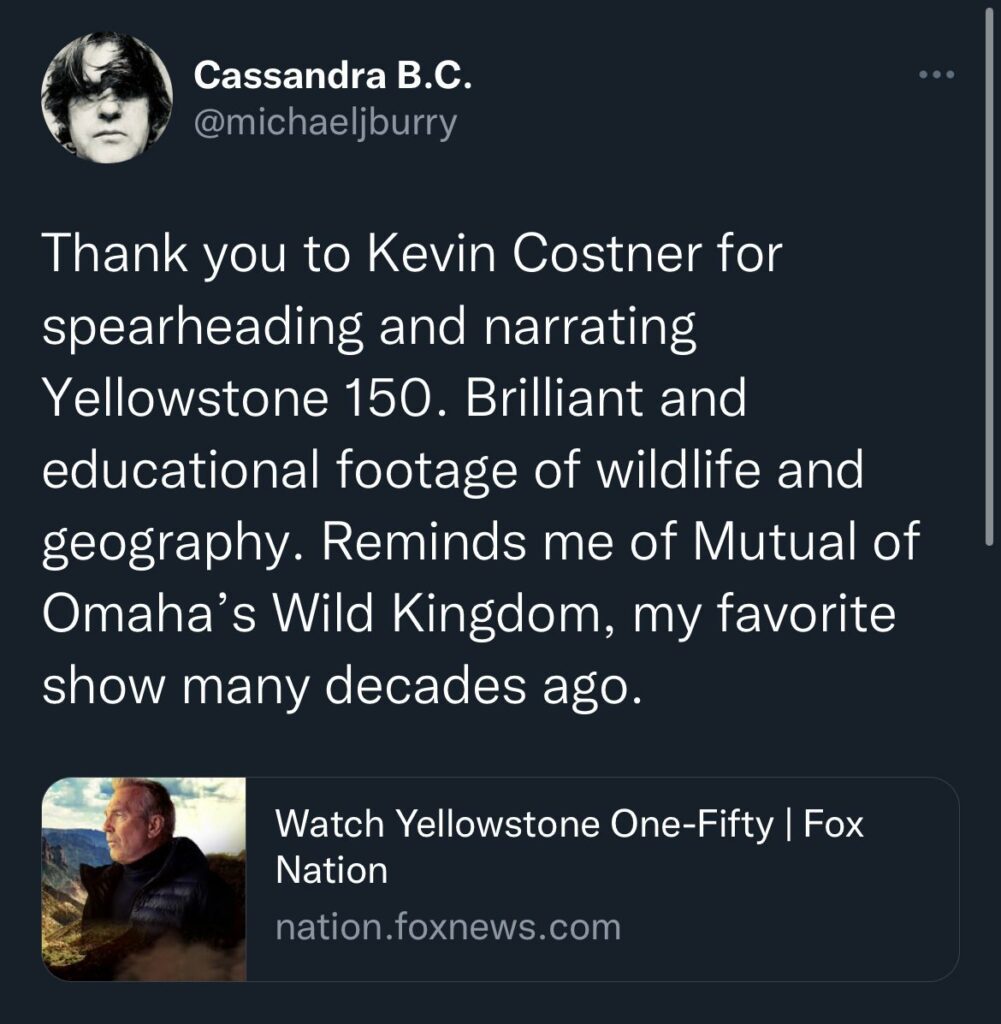Screen dimensions: 1001x1024
Task: Open the @michaeljburry handle link
Action: (324, 122)
